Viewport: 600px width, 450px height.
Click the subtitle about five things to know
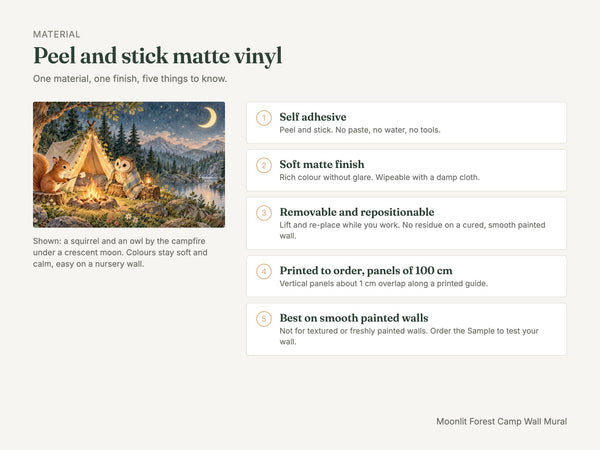coord(130,79)
